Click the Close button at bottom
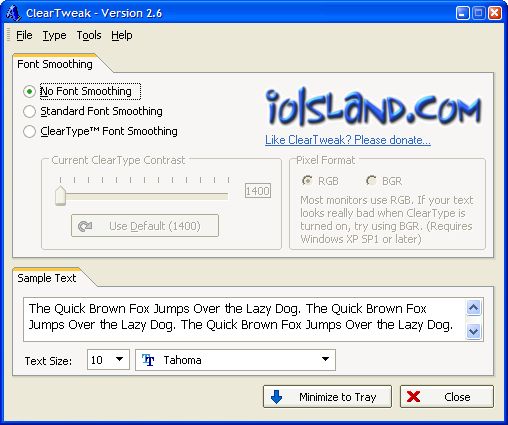 pyautogui.click(x=447, y=397)
